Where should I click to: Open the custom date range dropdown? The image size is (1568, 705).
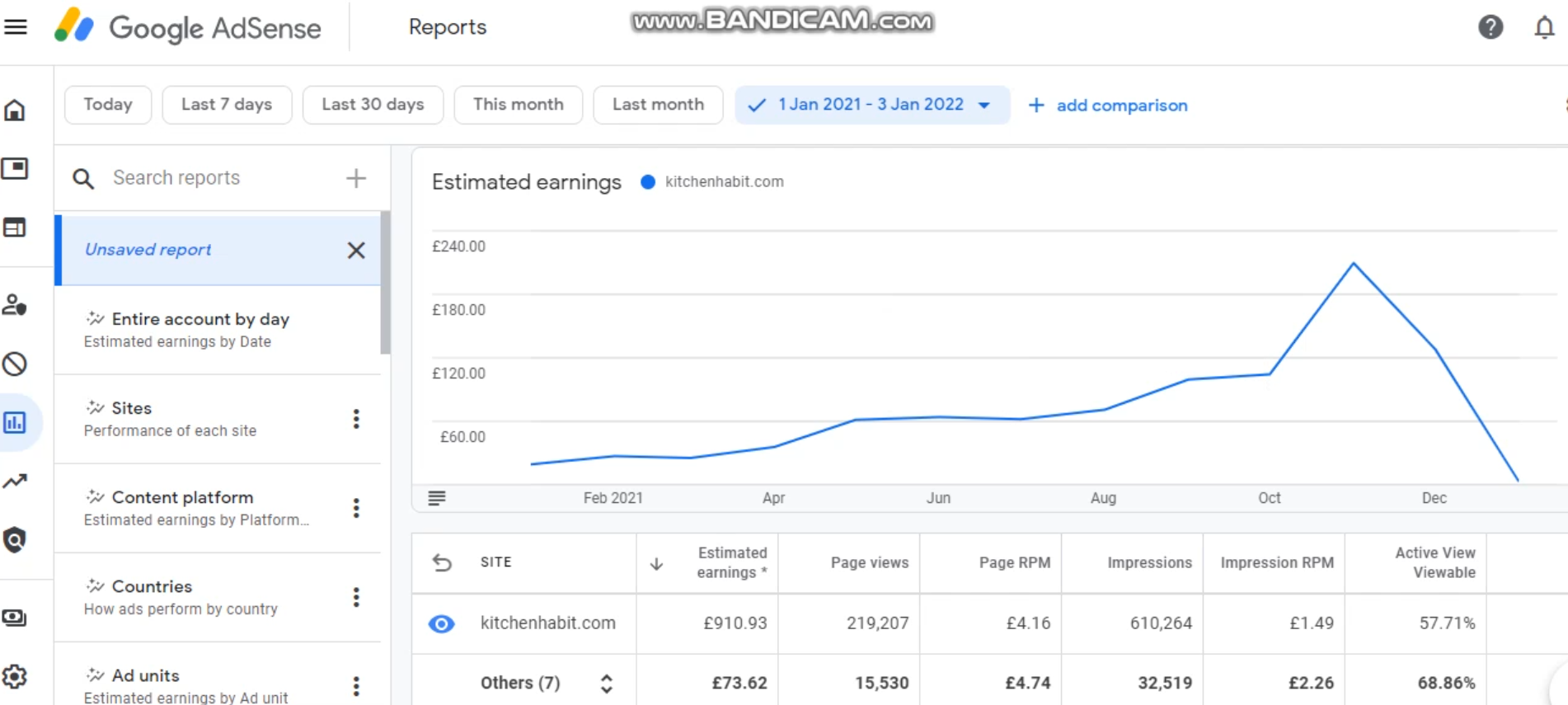872,105
